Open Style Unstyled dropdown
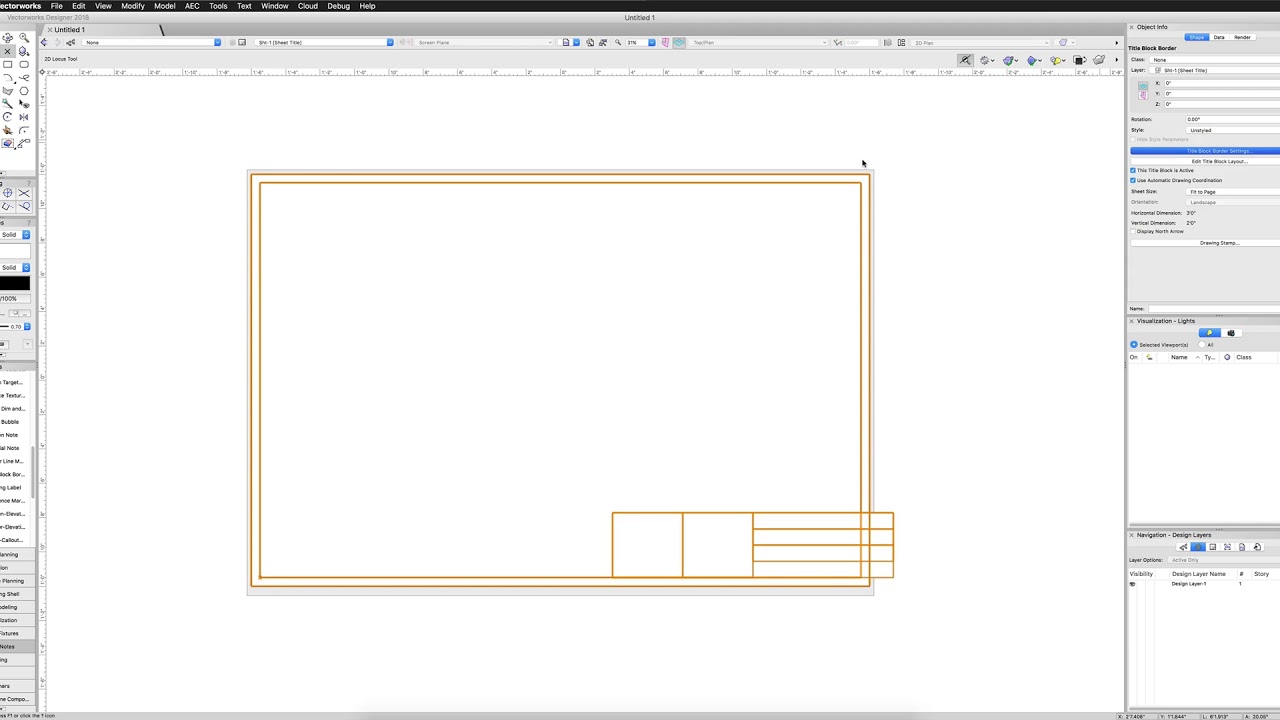The height and width of the screenshot is (720, 1280). (x=1233, y=130)
